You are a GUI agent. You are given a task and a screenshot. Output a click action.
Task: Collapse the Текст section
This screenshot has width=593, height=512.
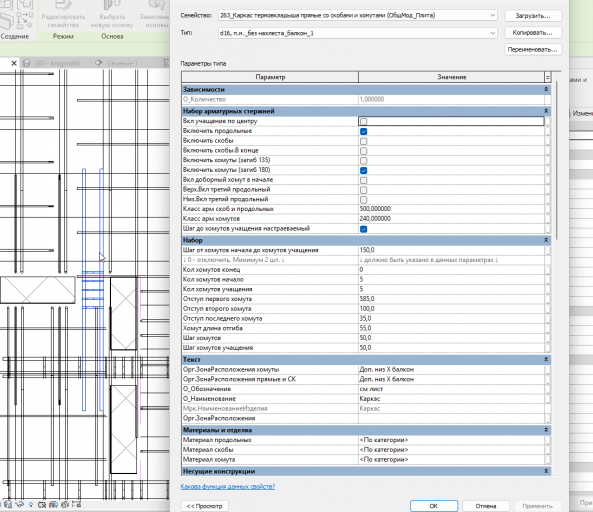point(546,359)
